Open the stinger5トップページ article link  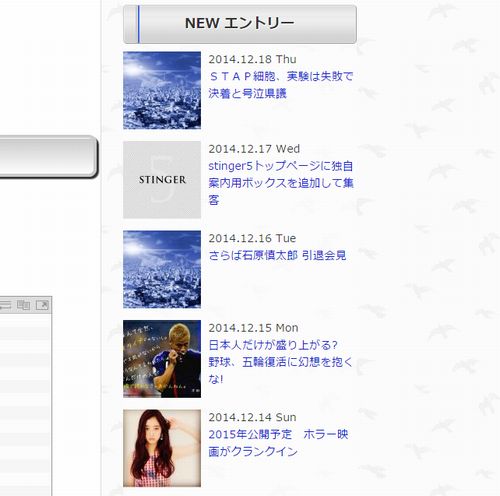pos(281,183)
